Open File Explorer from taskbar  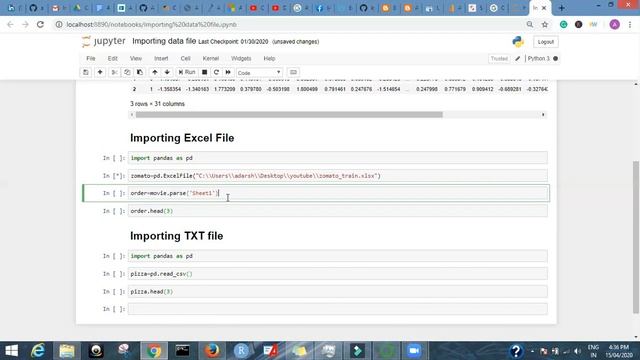[x=67, y=351]
